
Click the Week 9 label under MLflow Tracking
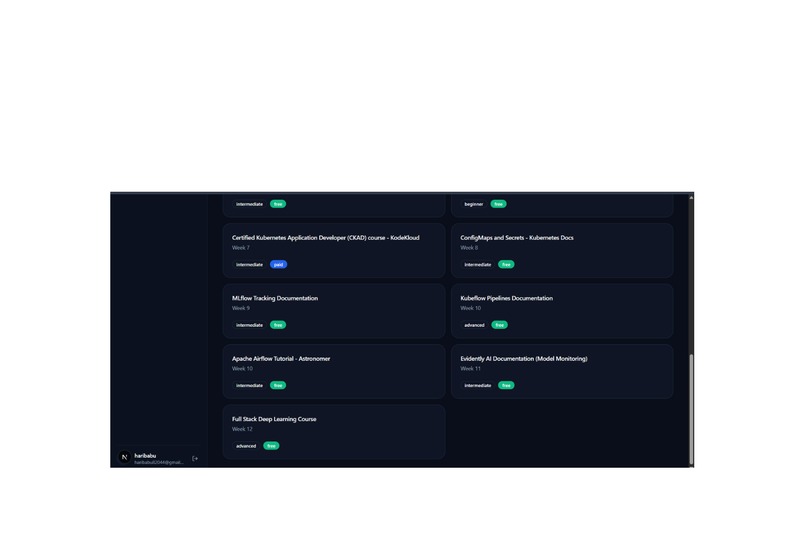point(241,308)
